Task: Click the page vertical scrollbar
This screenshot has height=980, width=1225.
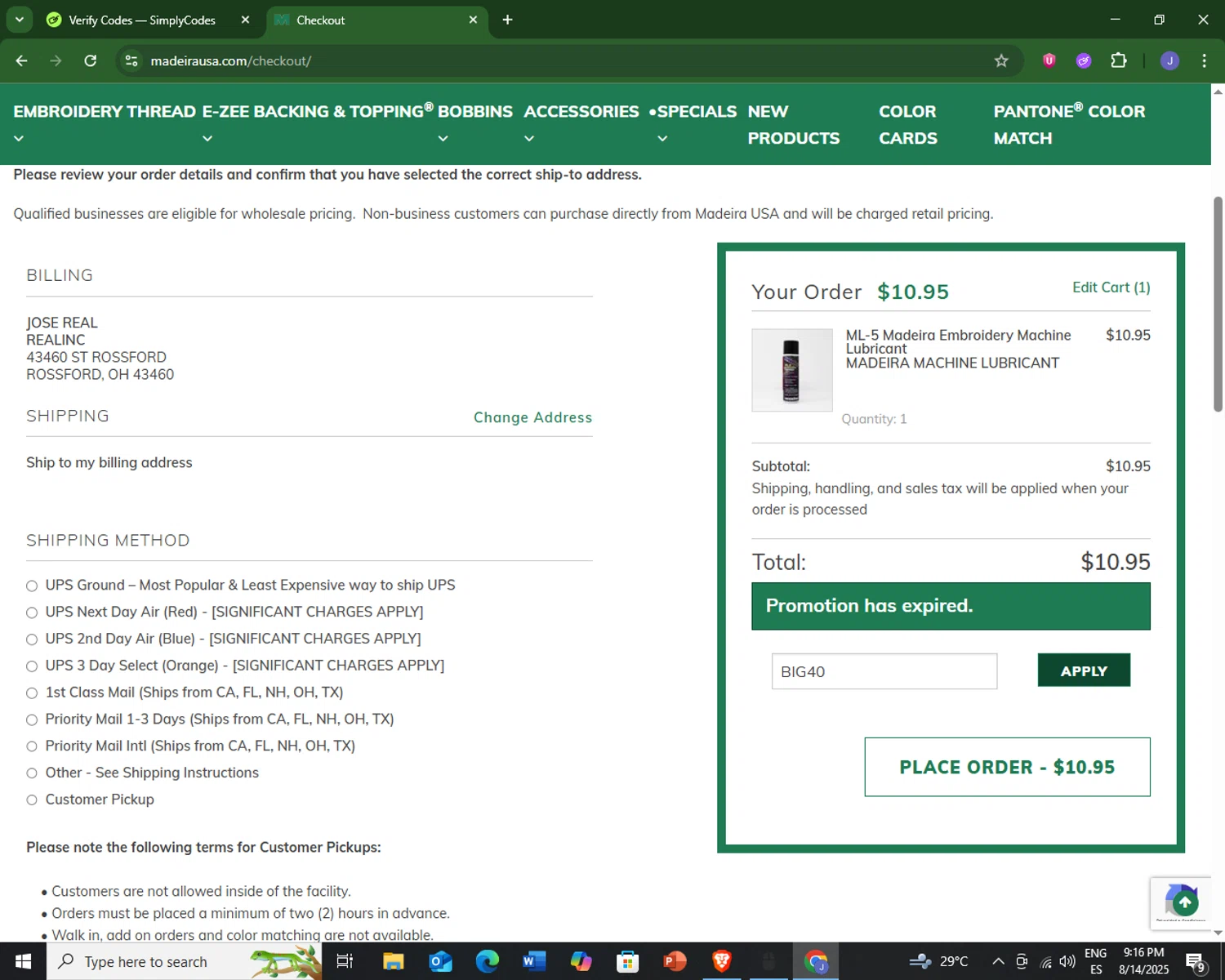Action: point(1218,304)
